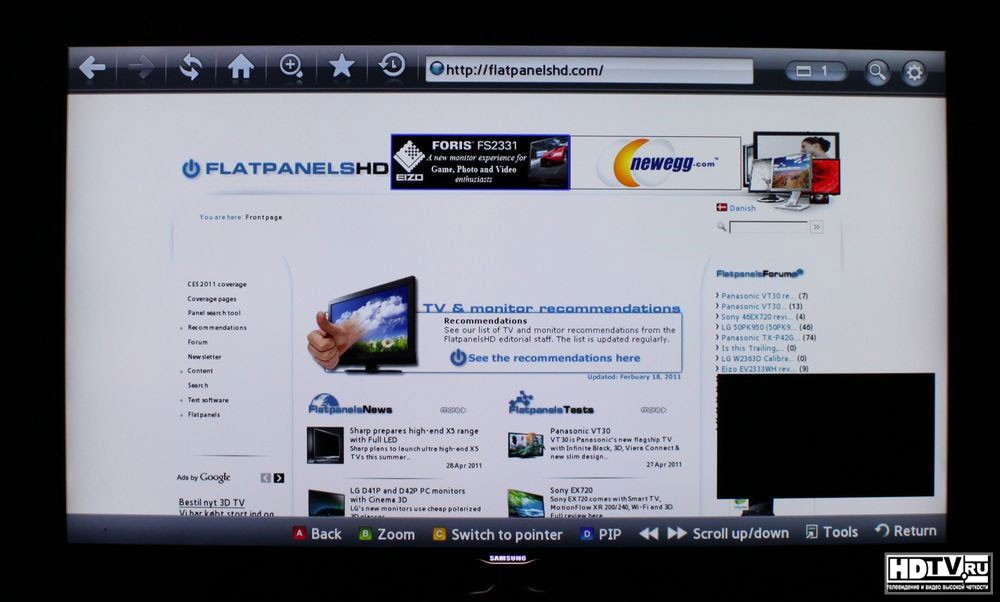Image resolution: width=1000 pixels, height=602 pixels.
Task: Select red A Back button in bottom bar
Action: [x=317, y=534]
